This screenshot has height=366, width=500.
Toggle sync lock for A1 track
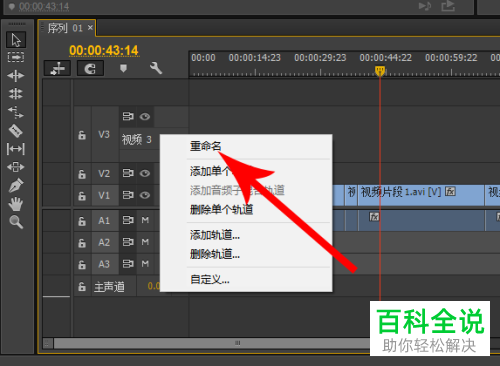point(128,220)
